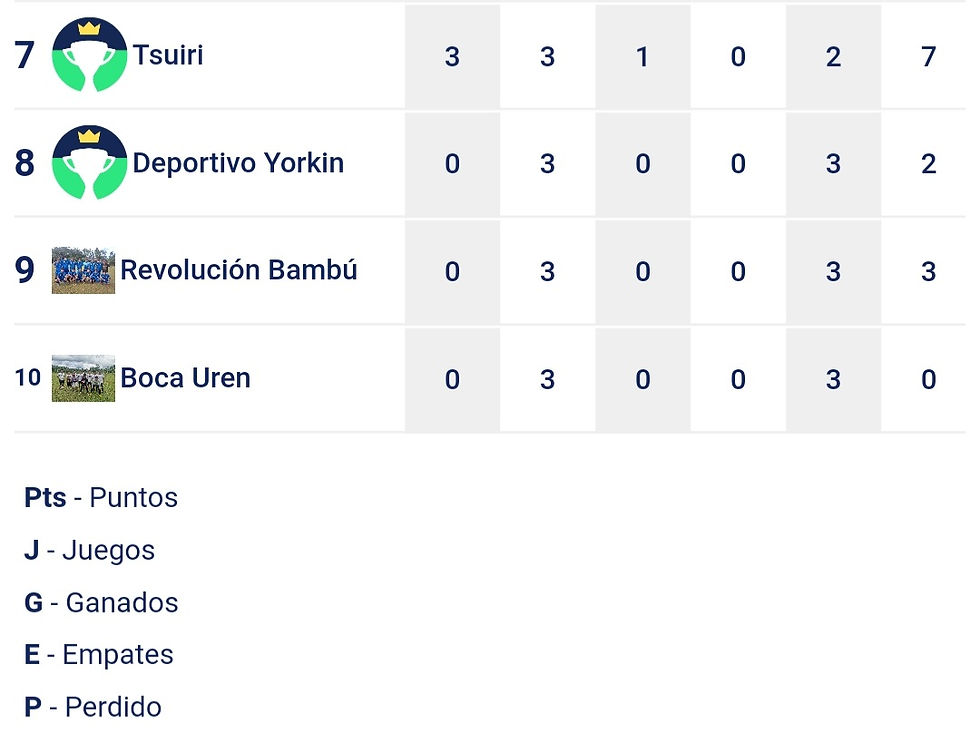Select the E - Empates legend entry
Viewport: 980px width, 734px height.
tap(99, 655)
